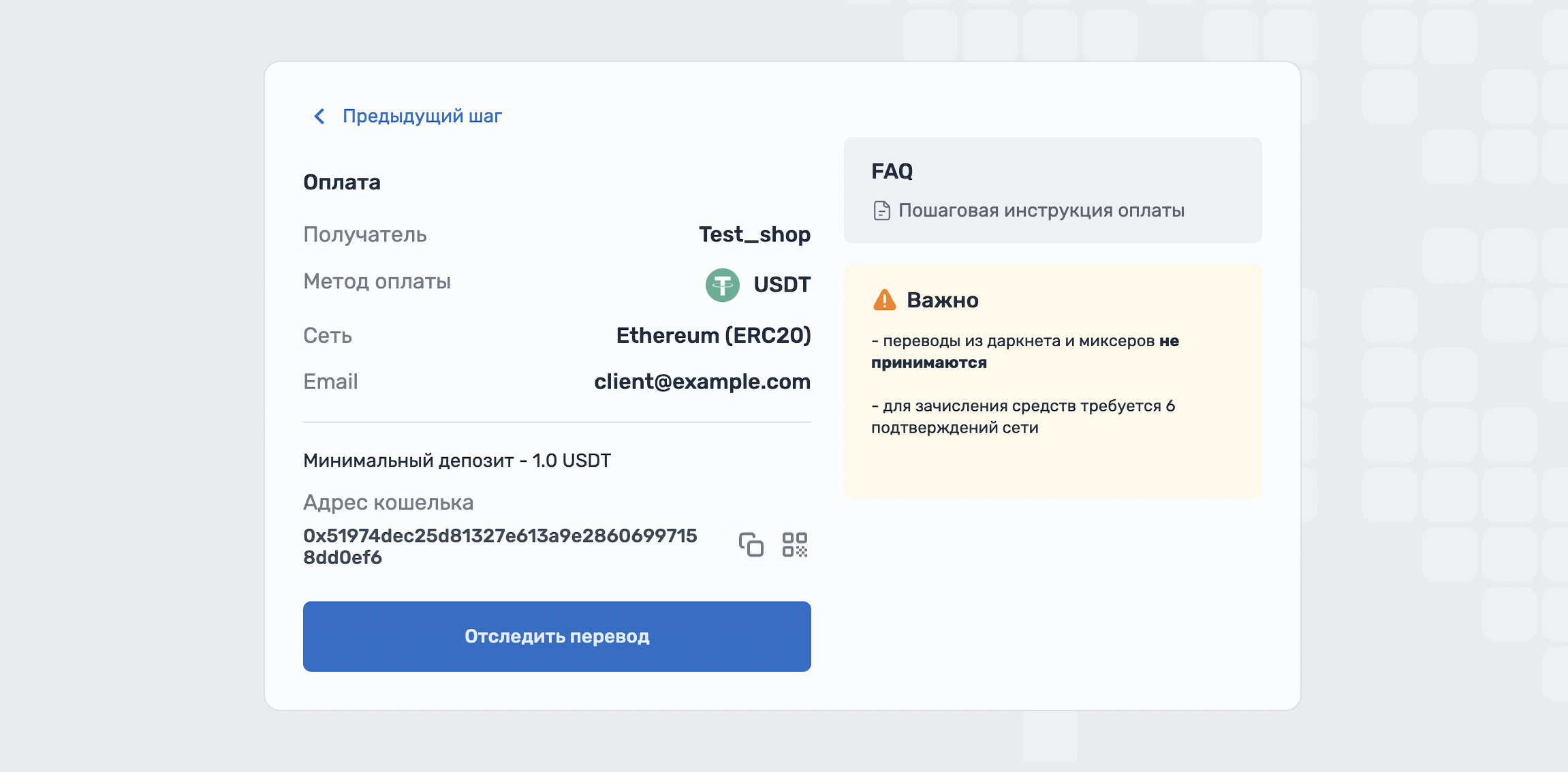
Task: Click the document icon in FAQ
Action: (881, 211)
